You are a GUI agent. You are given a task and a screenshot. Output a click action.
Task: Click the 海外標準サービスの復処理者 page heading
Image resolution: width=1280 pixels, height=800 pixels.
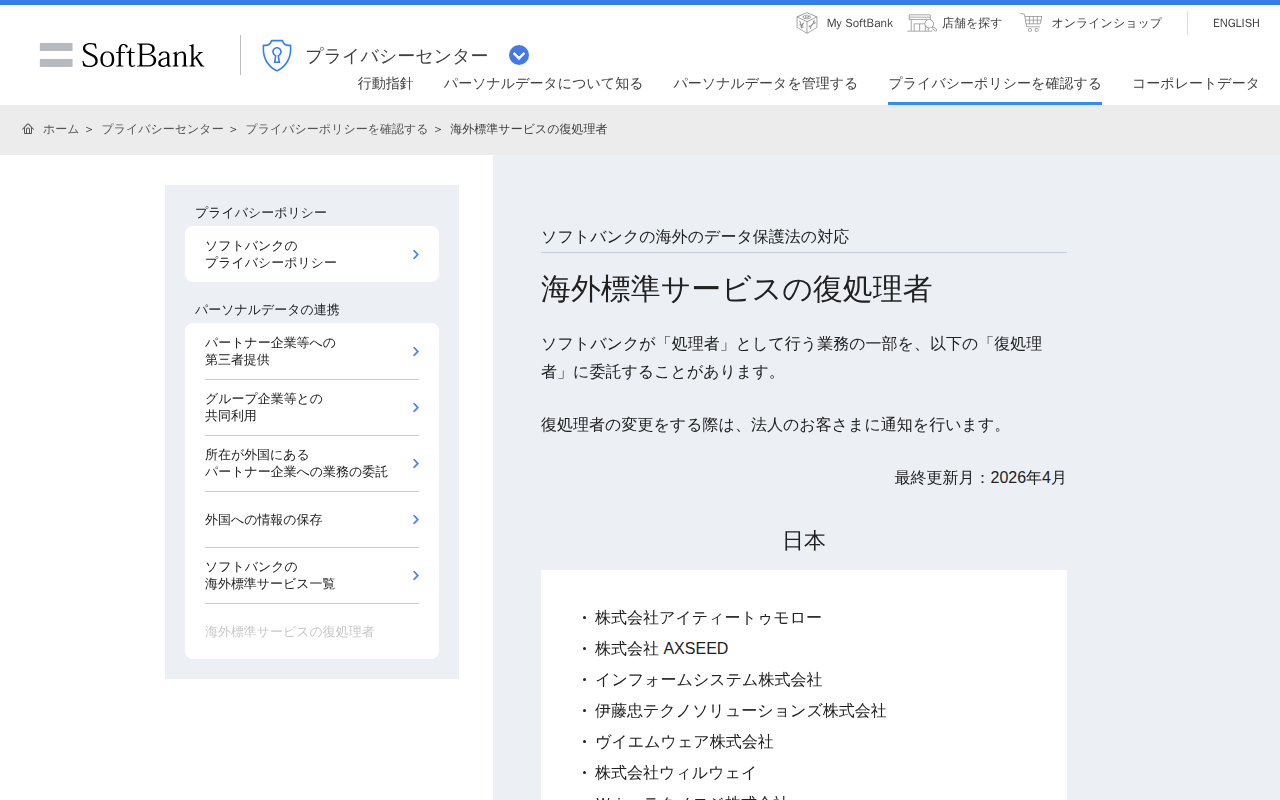737,289
